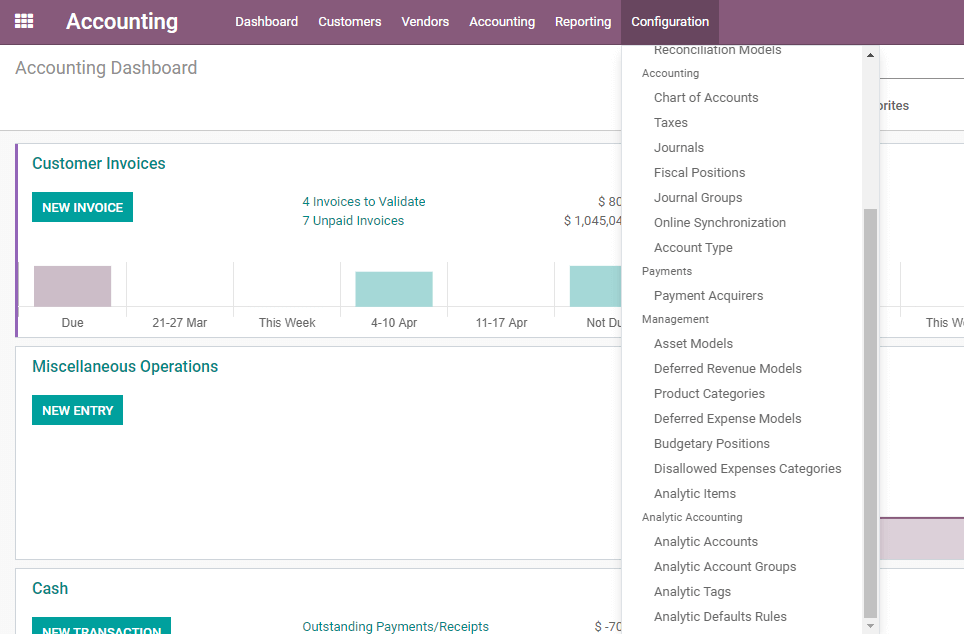Open the Dashboard menu
Image resolution: width=964 pixels, height=634 pixels.
point(266,22)
